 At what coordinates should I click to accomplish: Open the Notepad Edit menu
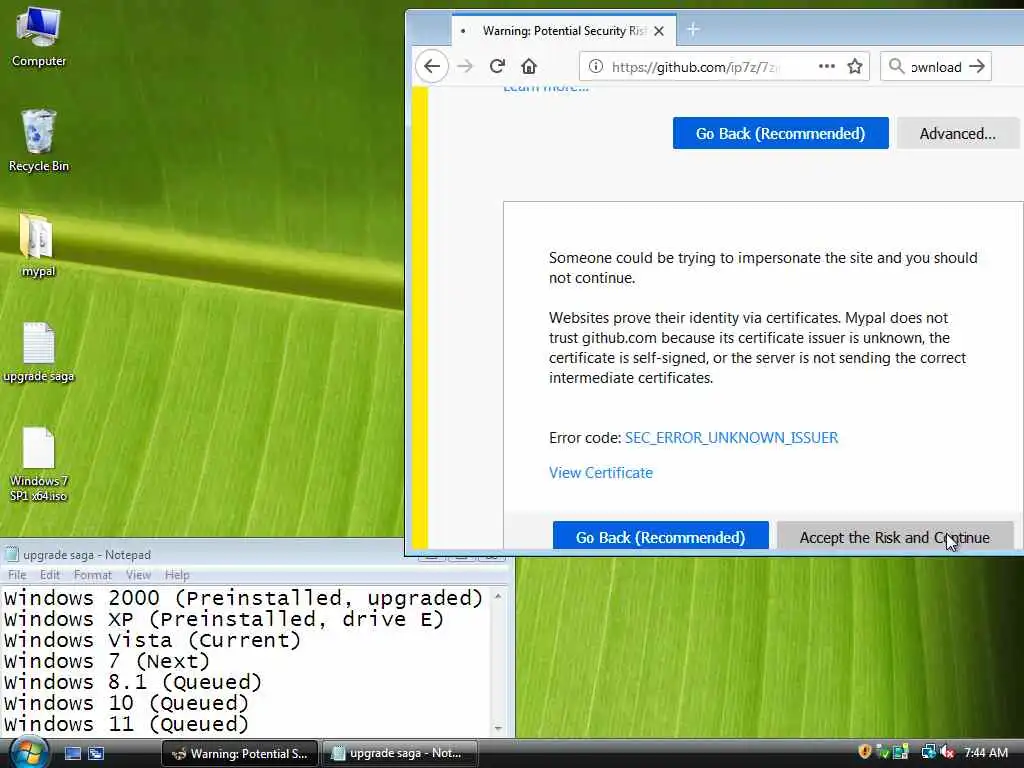click(x=50, y=575)
